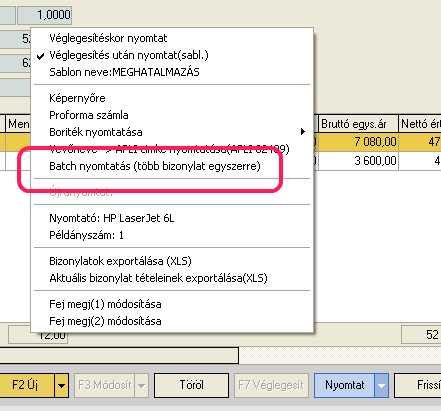Open the F2 Új dropdown arrow
441x411 pixels.
click(61, 385)
